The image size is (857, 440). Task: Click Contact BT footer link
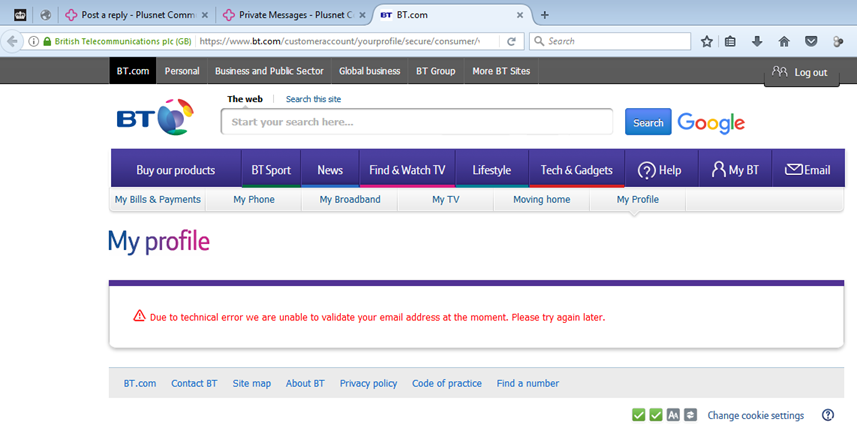(x=194, y=383)
